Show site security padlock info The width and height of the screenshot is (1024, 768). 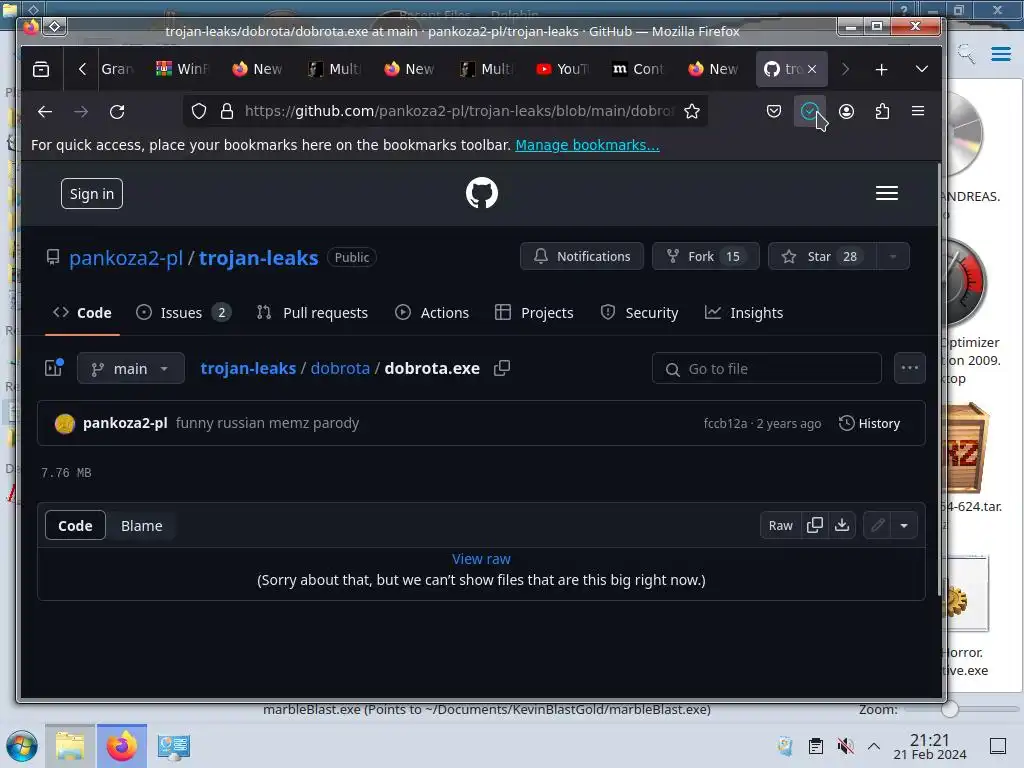click(x=227, y=112)
